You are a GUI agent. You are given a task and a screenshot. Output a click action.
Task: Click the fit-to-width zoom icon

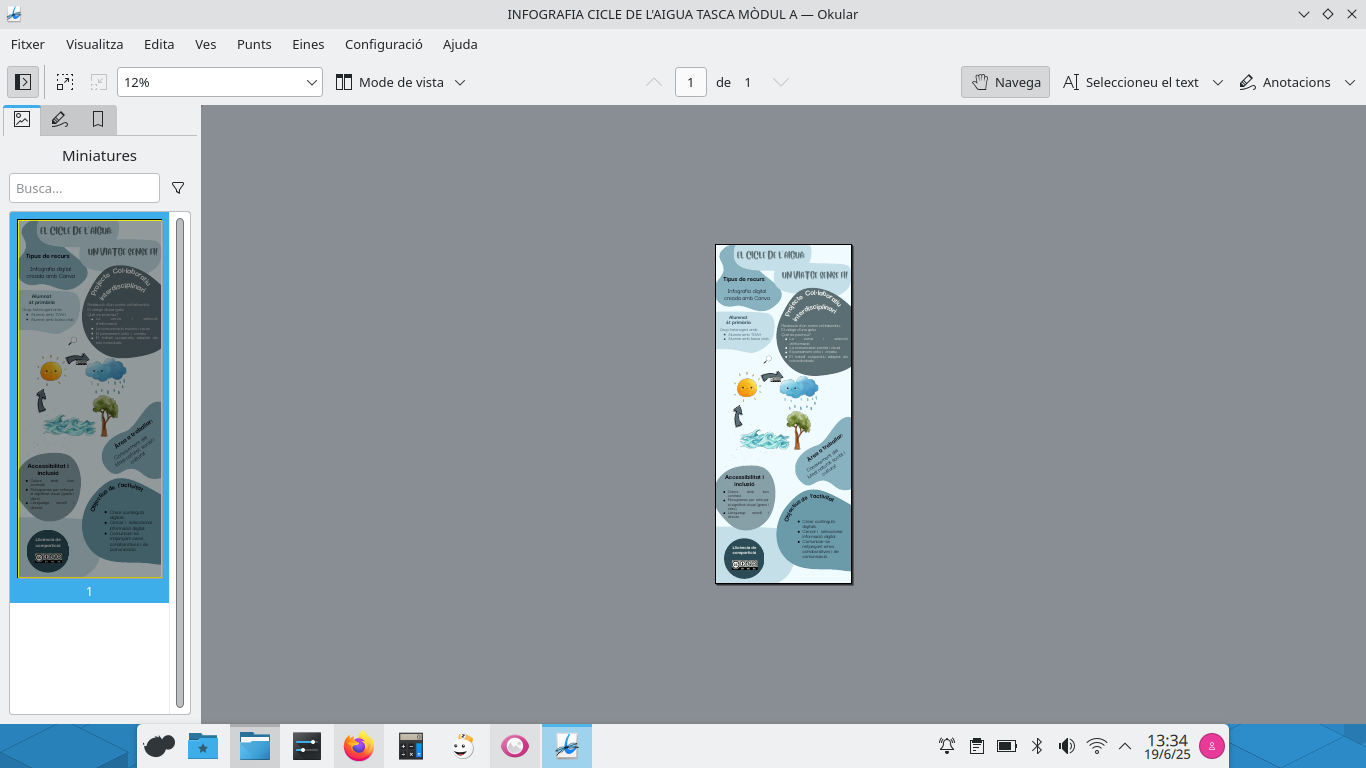65,82
